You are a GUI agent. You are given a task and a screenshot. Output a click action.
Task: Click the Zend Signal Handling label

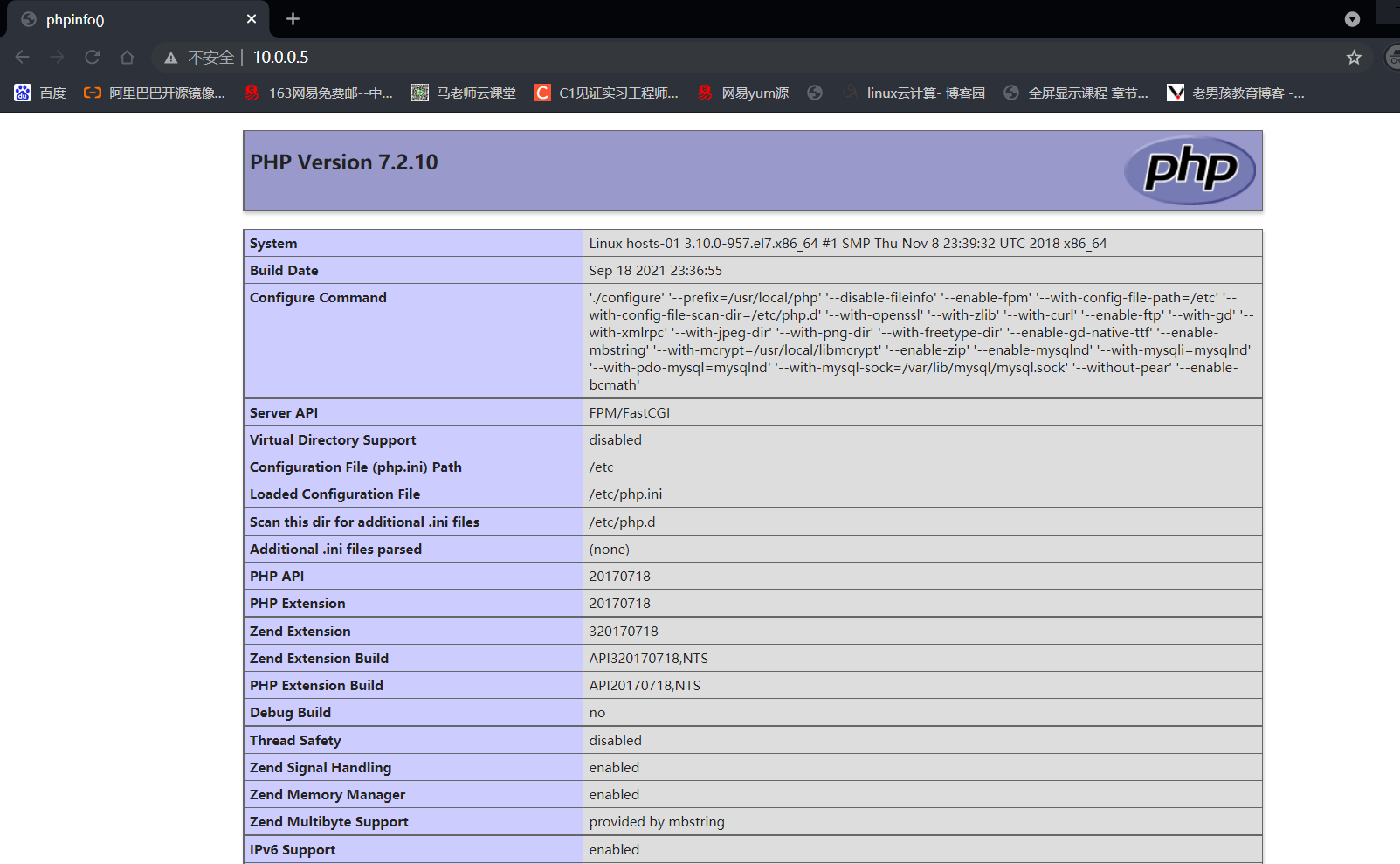click(321, 768)
